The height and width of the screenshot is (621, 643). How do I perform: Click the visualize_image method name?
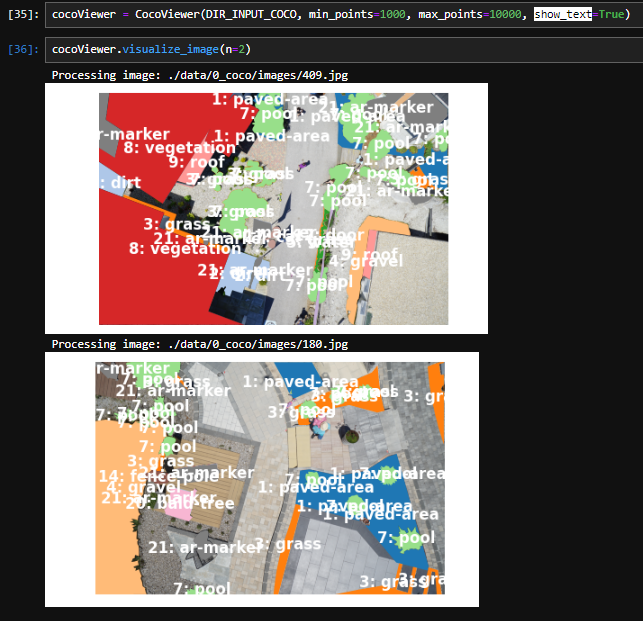170,50
